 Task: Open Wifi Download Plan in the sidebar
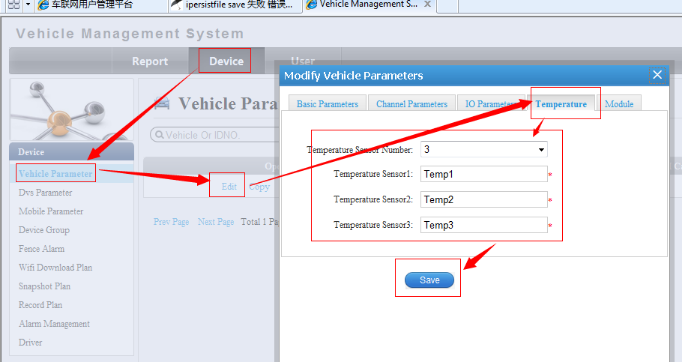[x=55, y=268]
